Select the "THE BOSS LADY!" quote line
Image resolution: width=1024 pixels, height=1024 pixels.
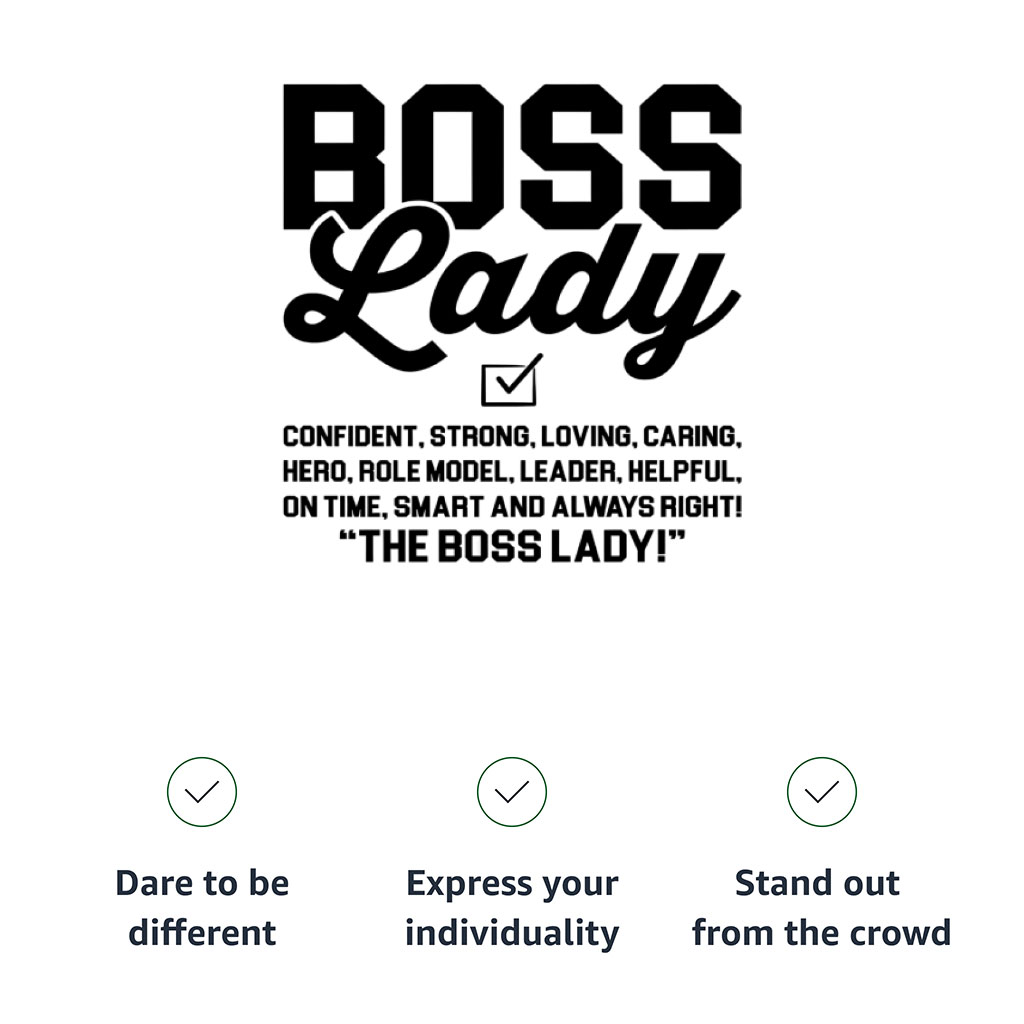[512, 547]
